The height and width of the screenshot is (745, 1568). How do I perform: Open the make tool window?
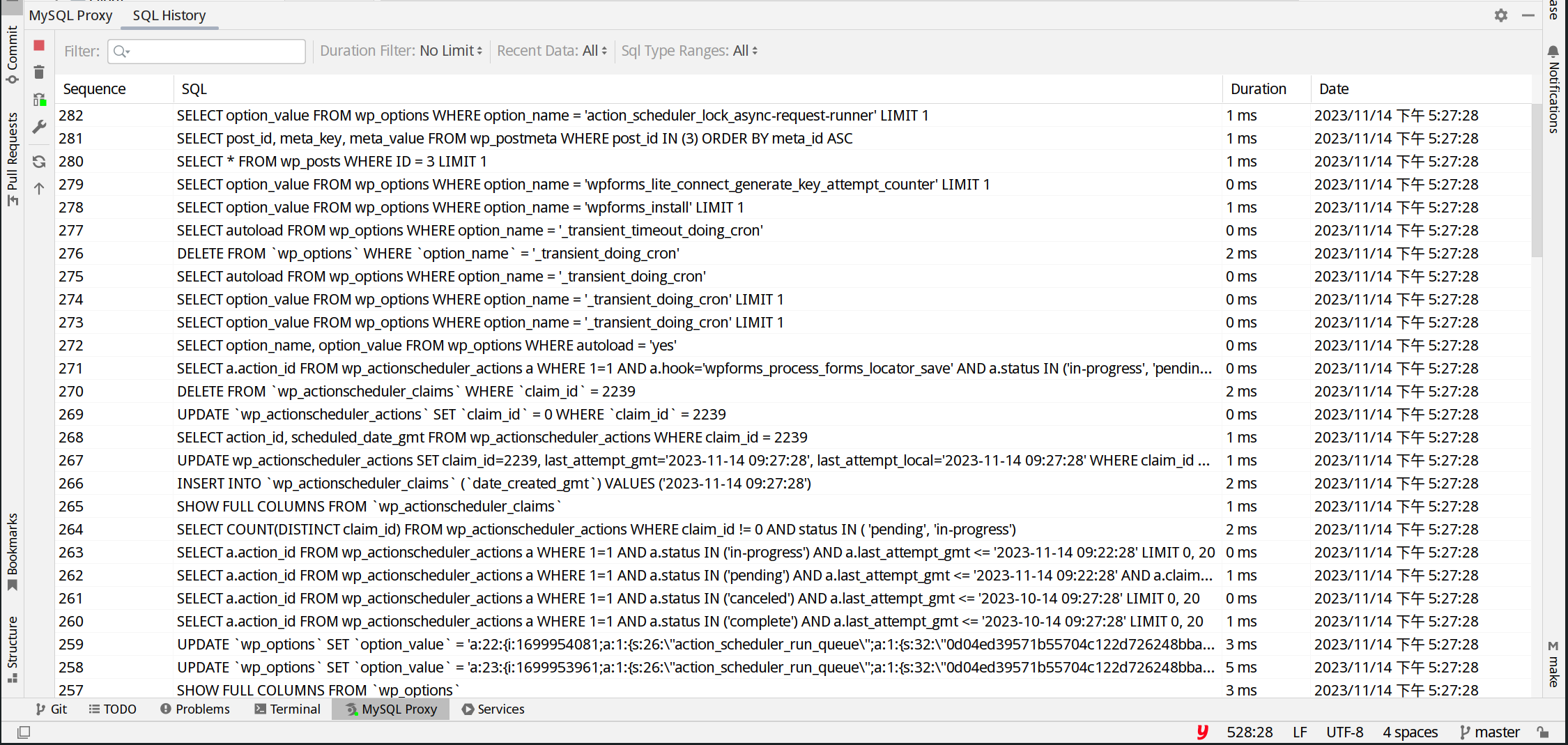pos(1553,664)
